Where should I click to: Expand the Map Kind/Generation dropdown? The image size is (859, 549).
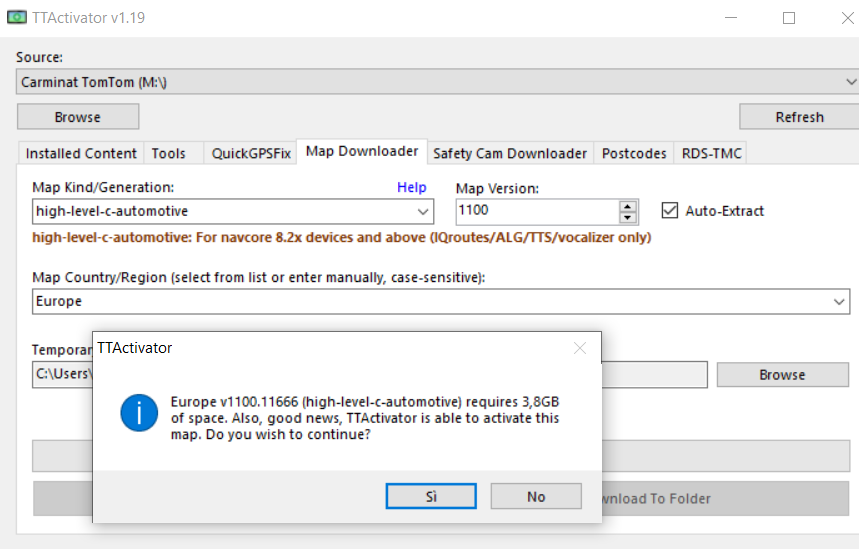(422, 211)
